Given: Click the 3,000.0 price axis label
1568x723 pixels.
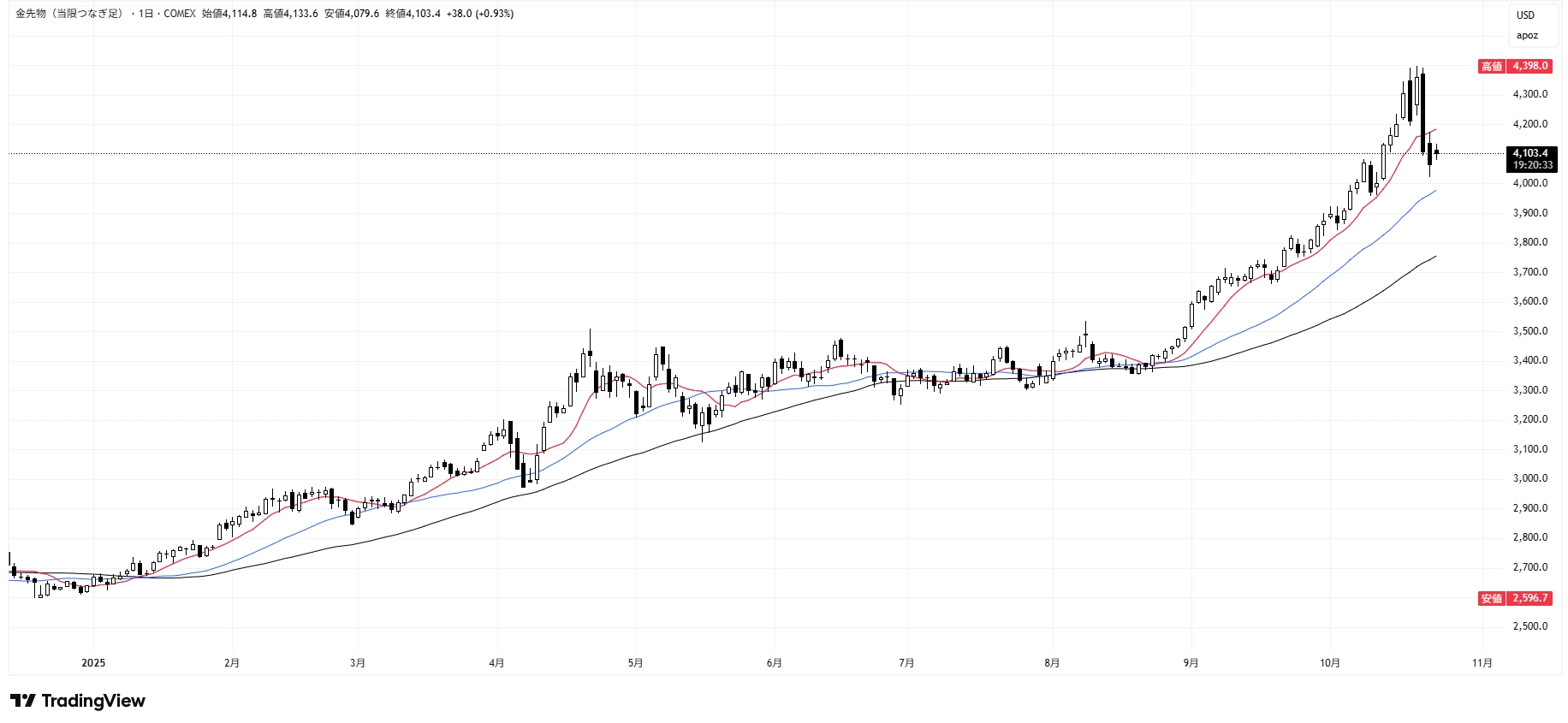Looking at the screenshot, I should click(1529, 478).
